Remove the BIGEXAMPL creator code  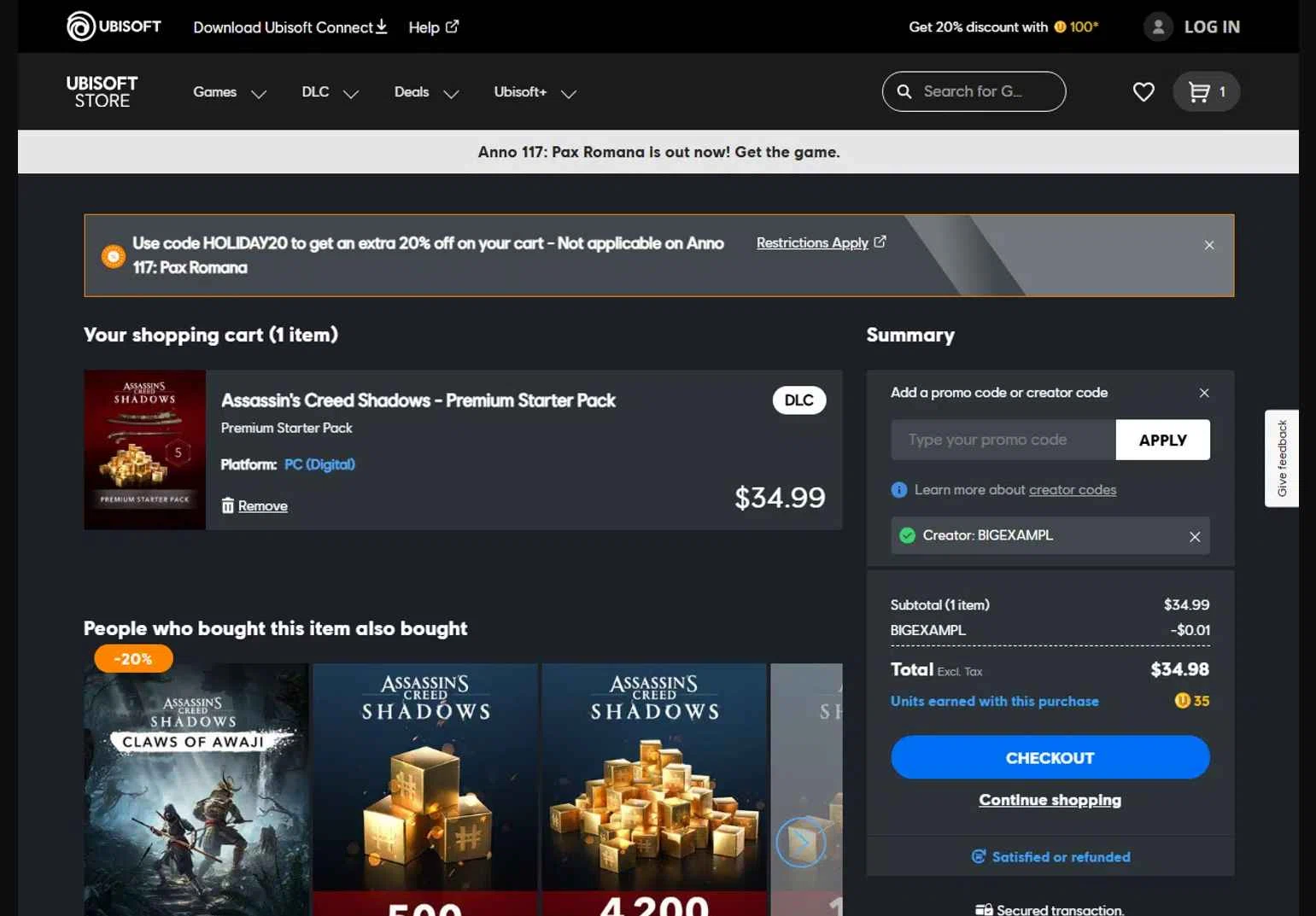(x=1195, y=536)
